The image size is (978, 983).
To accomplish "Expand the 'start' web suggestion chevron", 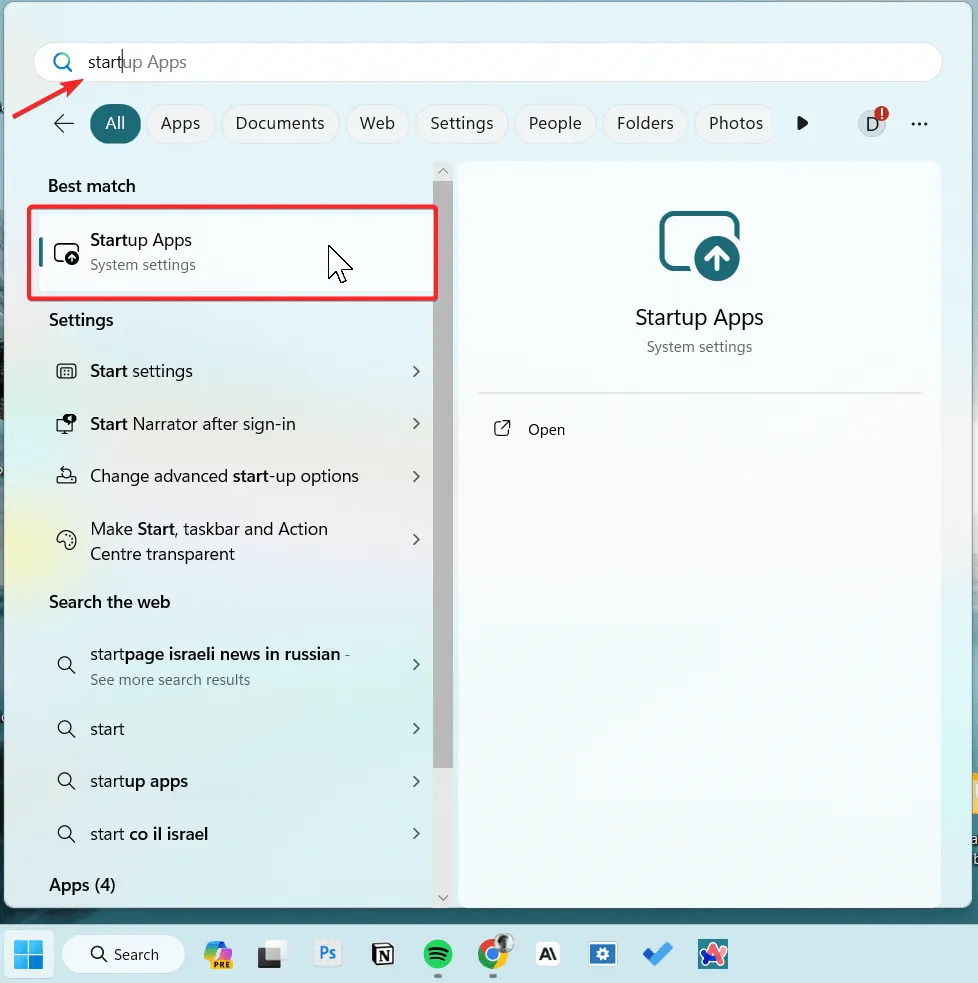I will [416, 728].
